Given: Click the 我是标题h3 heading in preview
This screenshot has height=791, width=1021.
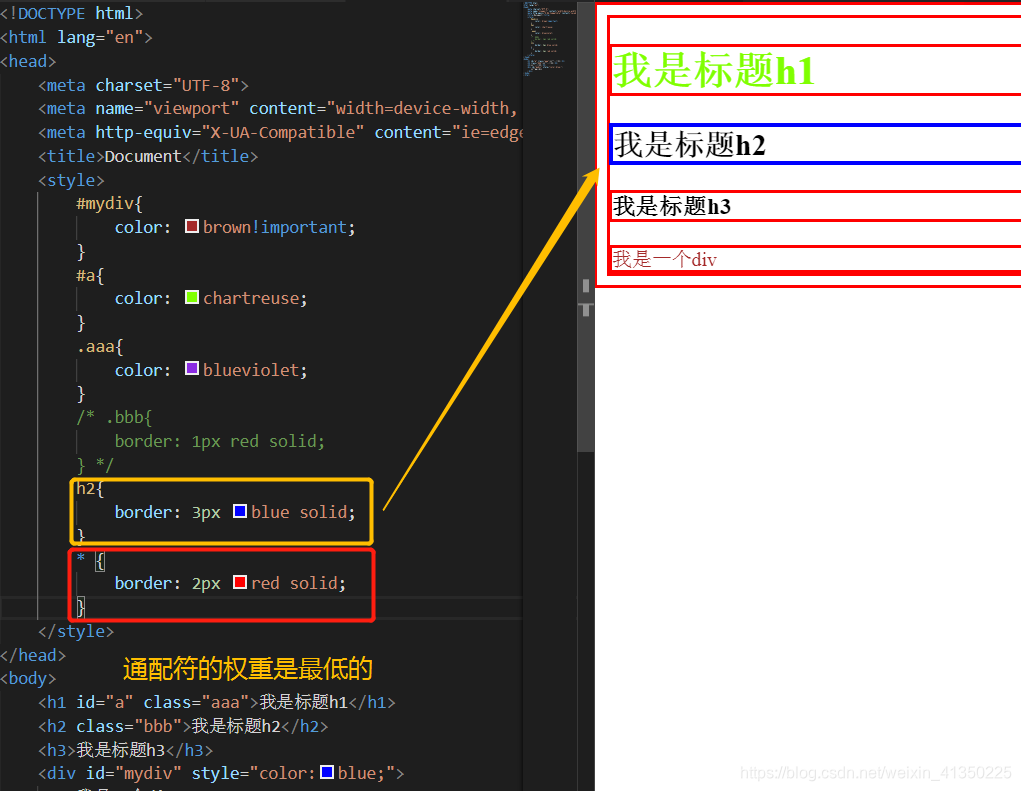Looking at the screenshot, I should [671, 206].
